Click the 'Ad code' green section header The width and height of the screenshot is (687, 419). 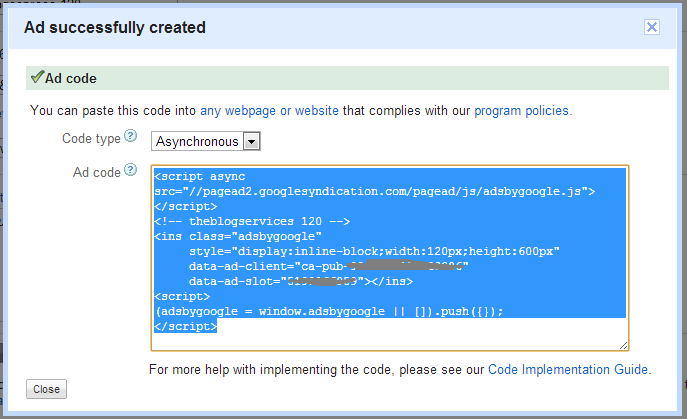click(347, 78)
